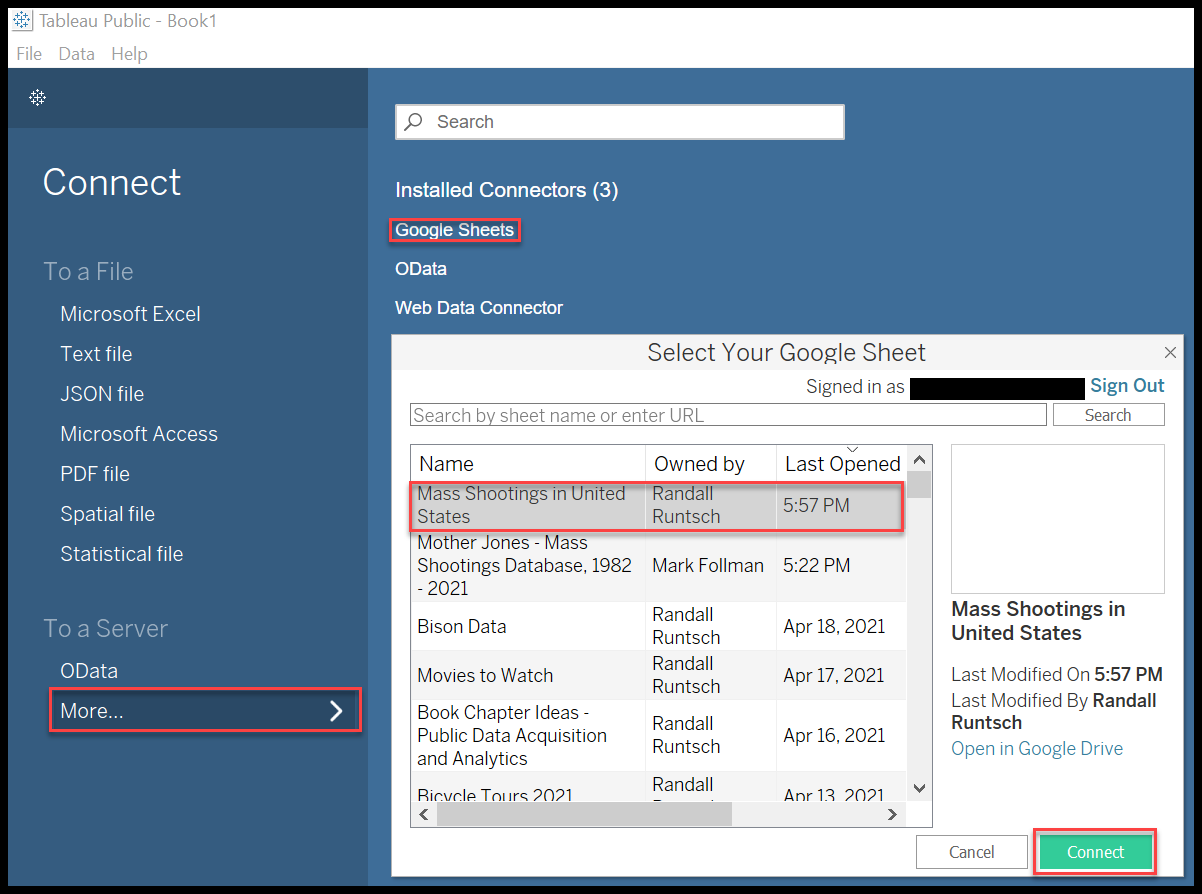1202x894 pixels.
Task: Choose Microsoft Access connection
Action: (139, 434)
